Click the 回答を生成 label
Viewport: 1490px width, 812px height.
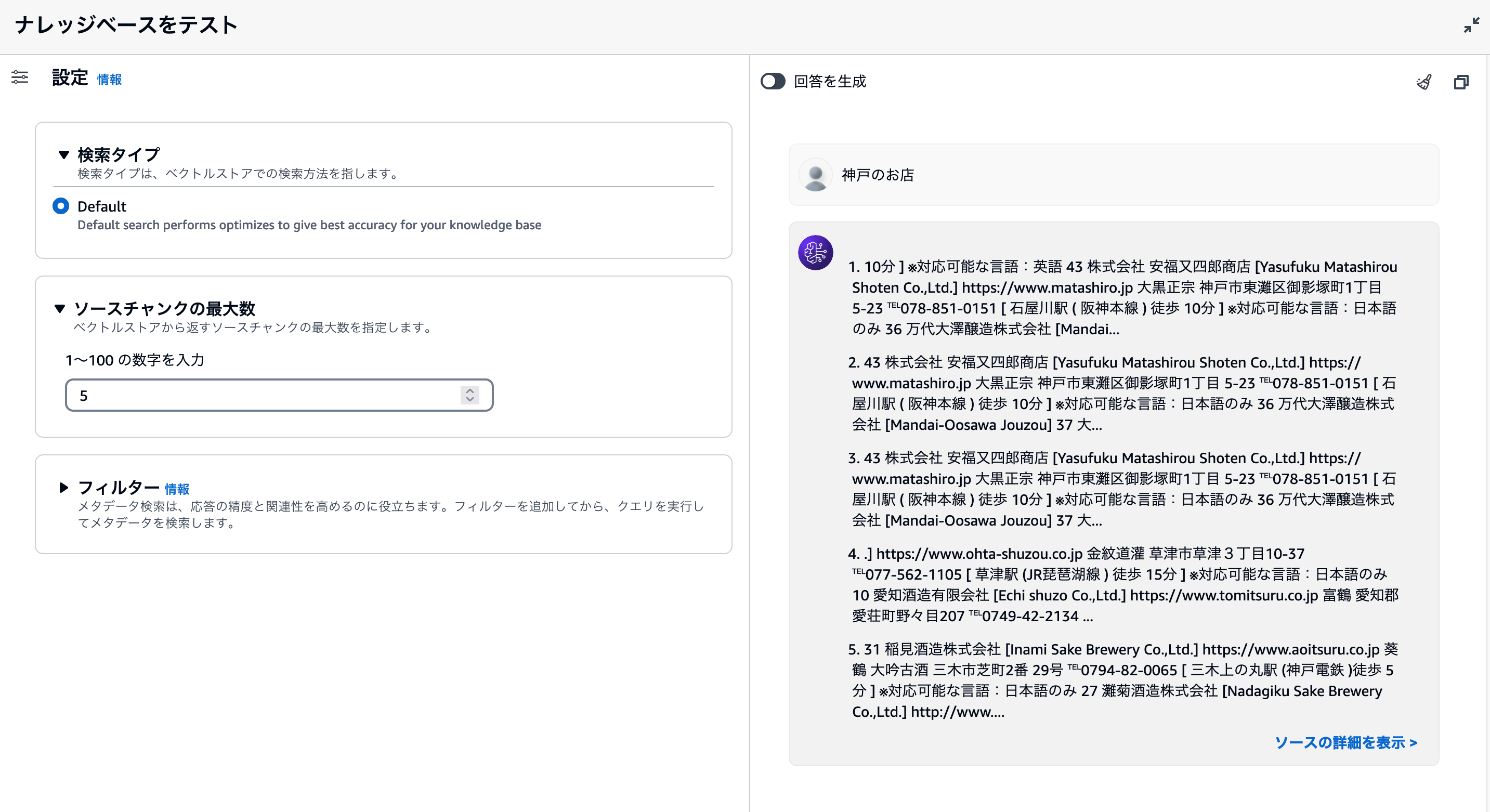pos(829,82)
